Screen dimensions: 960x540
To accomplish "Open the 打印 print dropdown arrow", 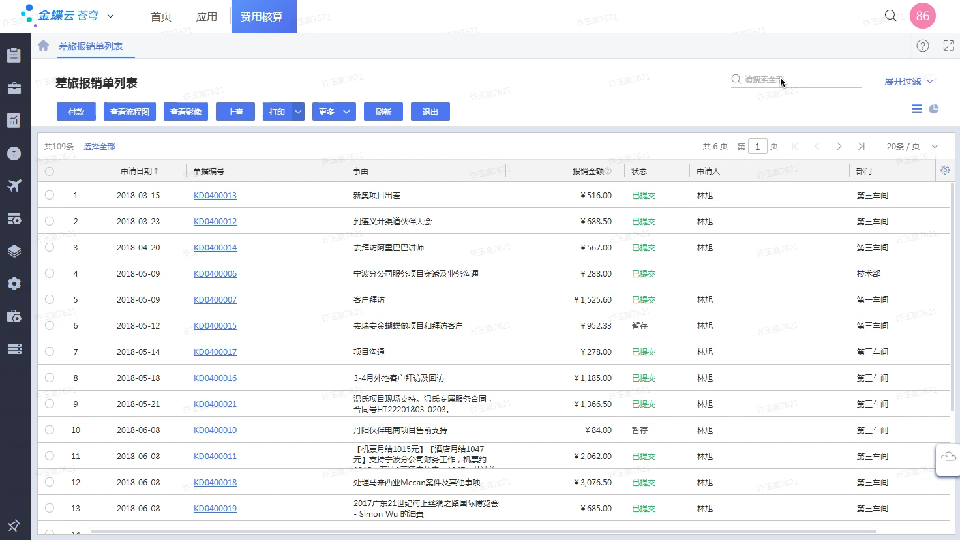I will (298, 111).
